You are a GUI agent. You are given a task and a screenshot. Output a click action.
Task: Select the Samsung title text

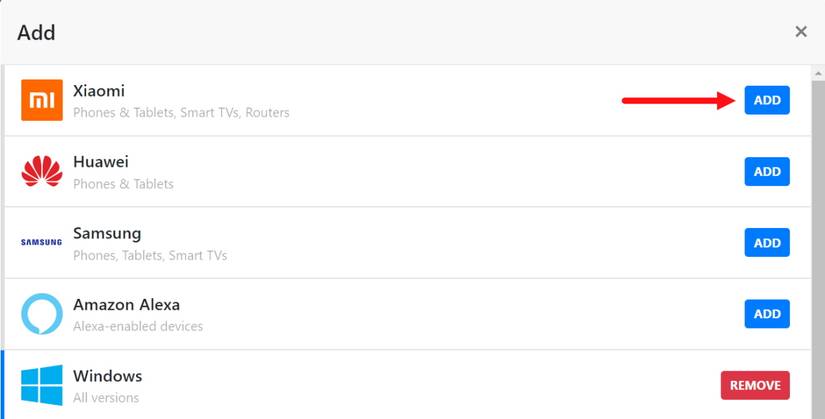(107, 233)
